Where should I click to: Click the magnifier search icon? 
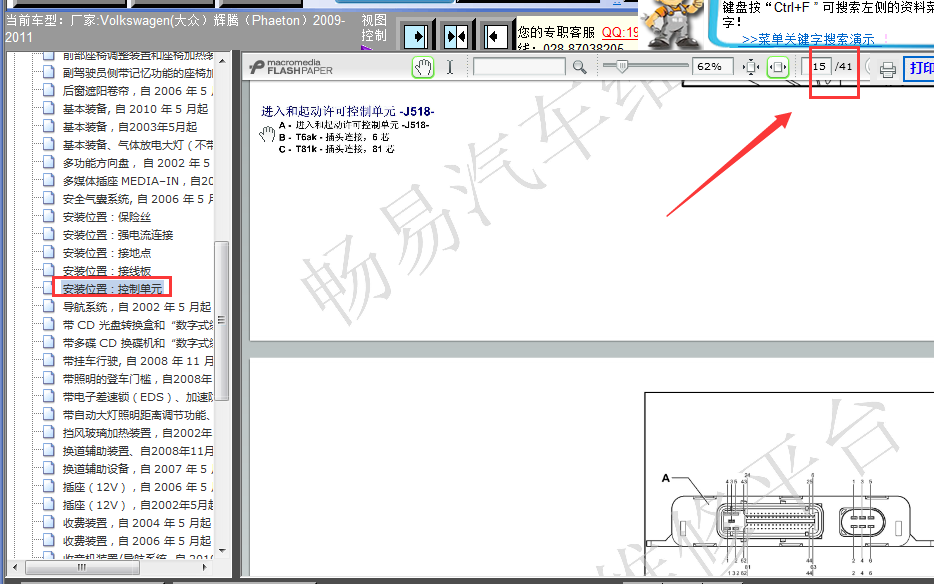point(580,67)
